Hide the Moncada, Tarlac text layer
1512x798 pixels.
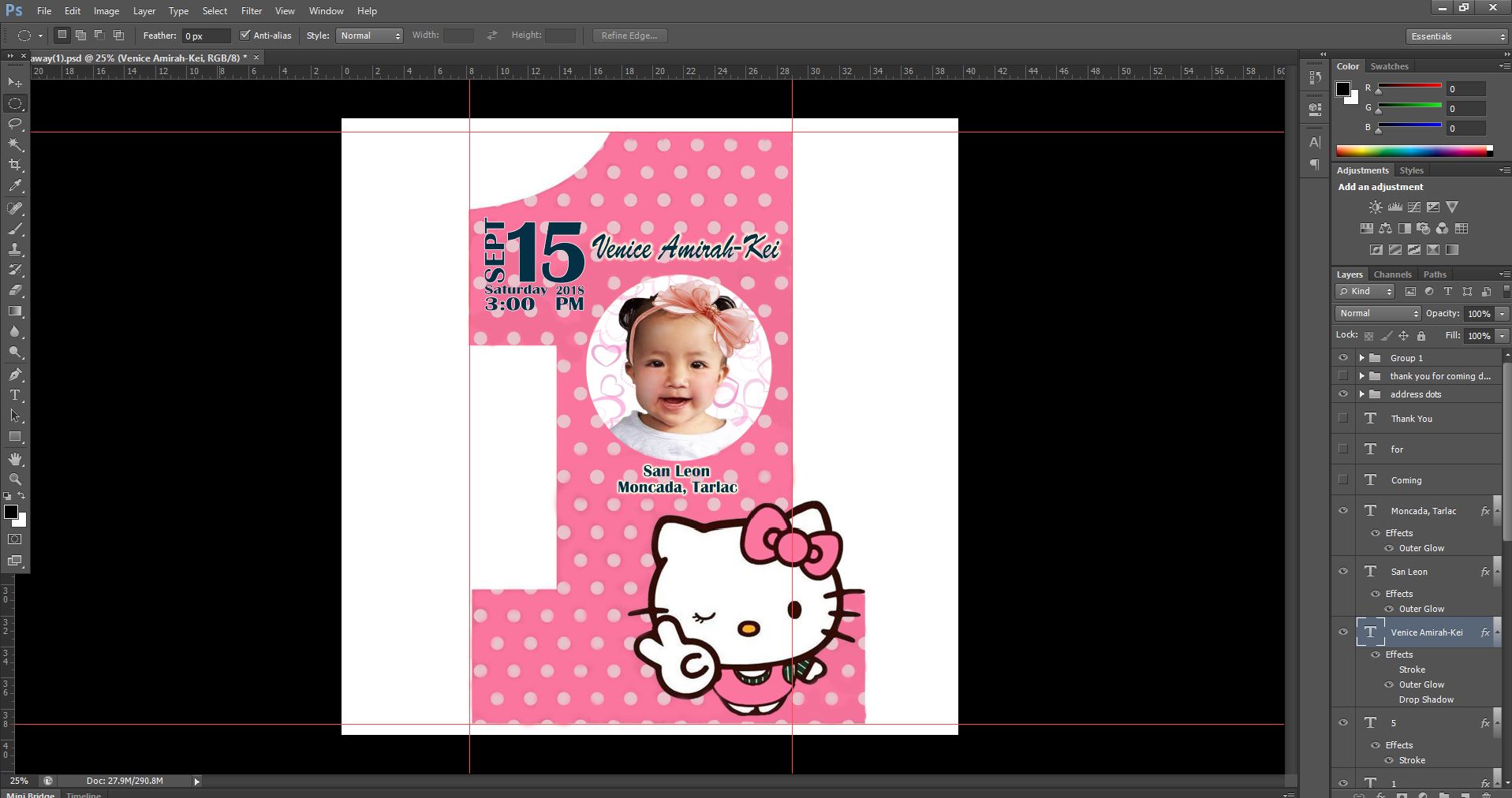pyautogui.click(x=1343, y=511)
